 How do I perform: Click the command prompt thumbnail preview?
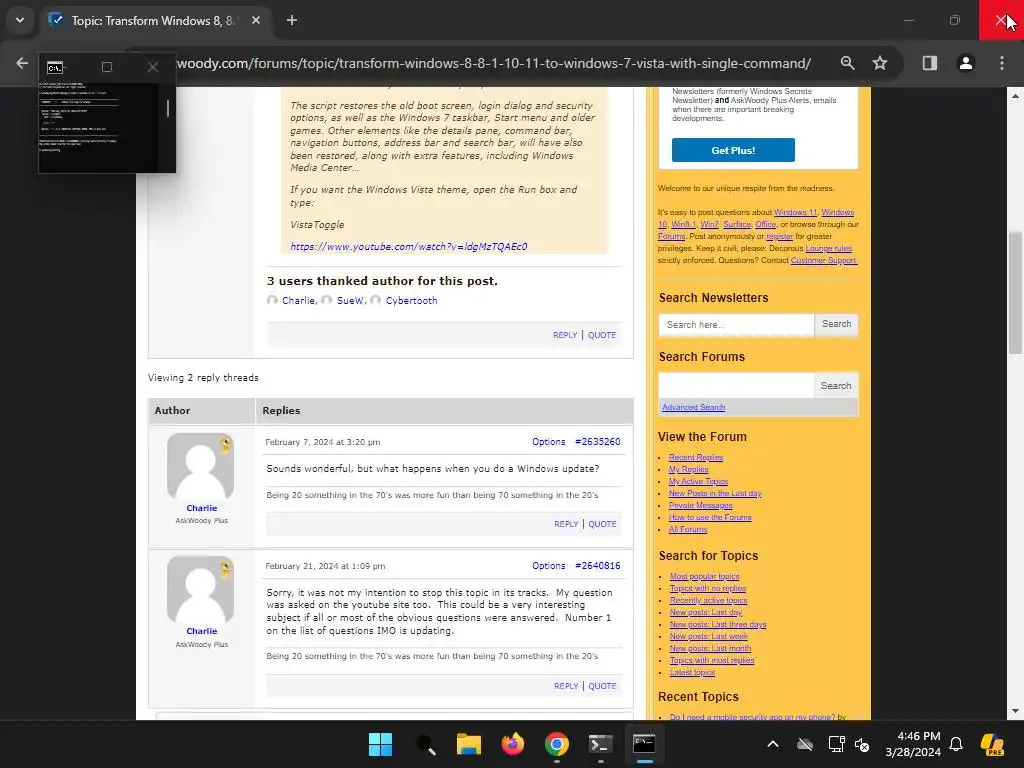pyautogui.click(x=98, y=127)
